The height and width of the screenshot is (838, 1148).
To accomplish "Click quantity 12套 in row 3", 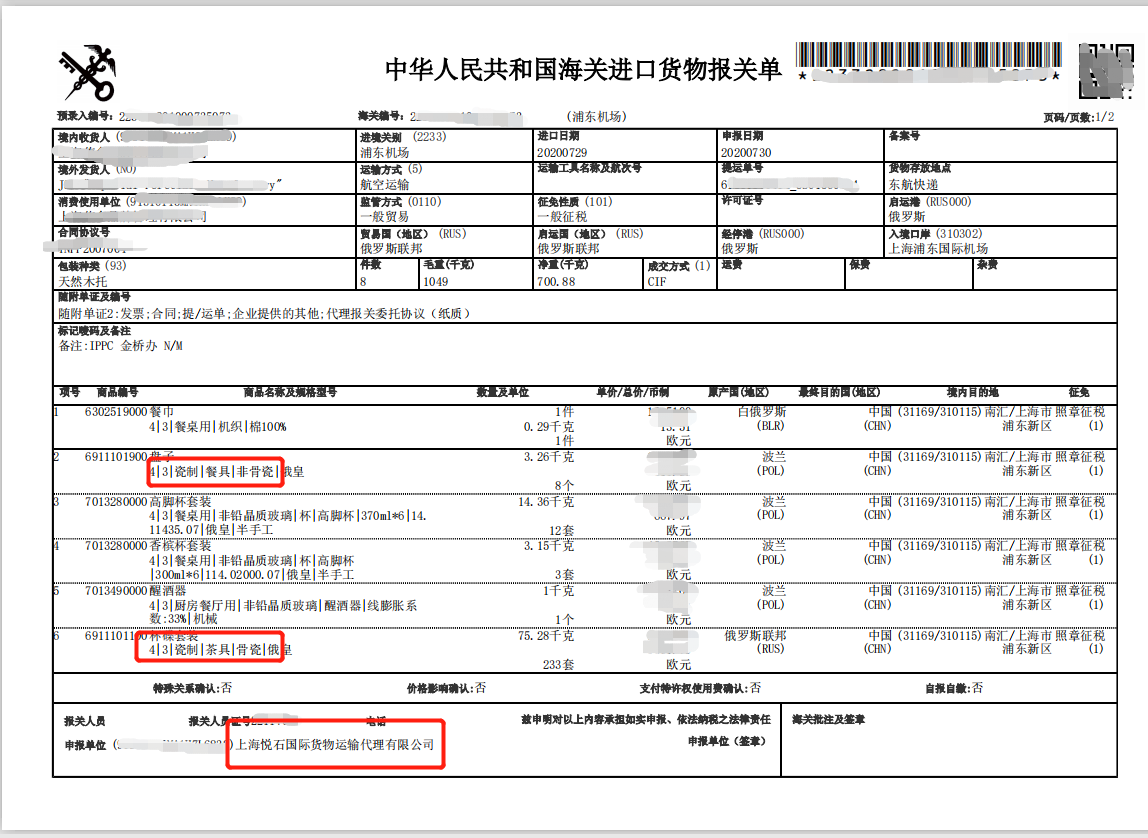I will pos(562,530).
